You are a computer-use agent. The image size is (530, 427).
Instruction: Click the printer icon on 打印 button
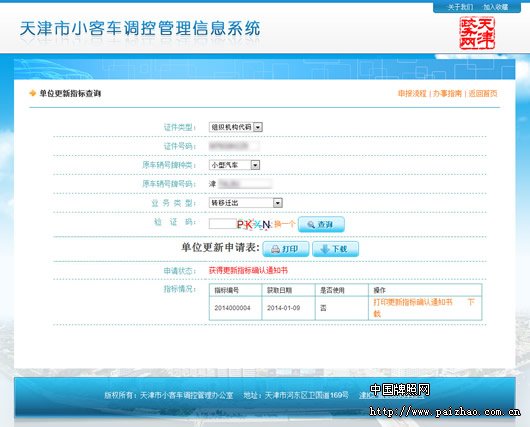275,250
